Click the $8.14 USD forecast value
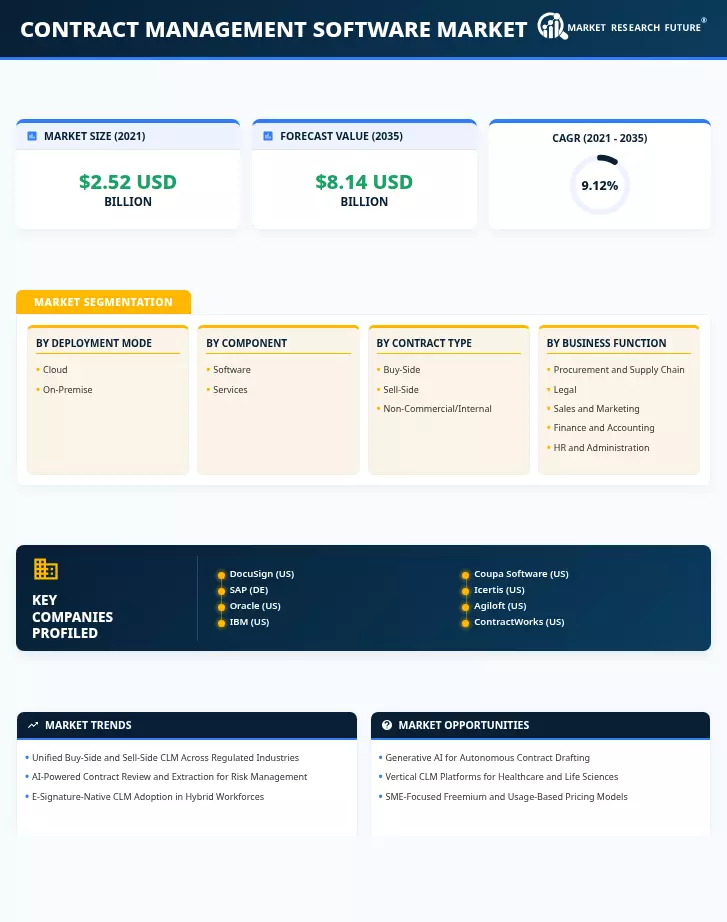The image size is (727, 922). pyautogui.click(x=364, y=182)
